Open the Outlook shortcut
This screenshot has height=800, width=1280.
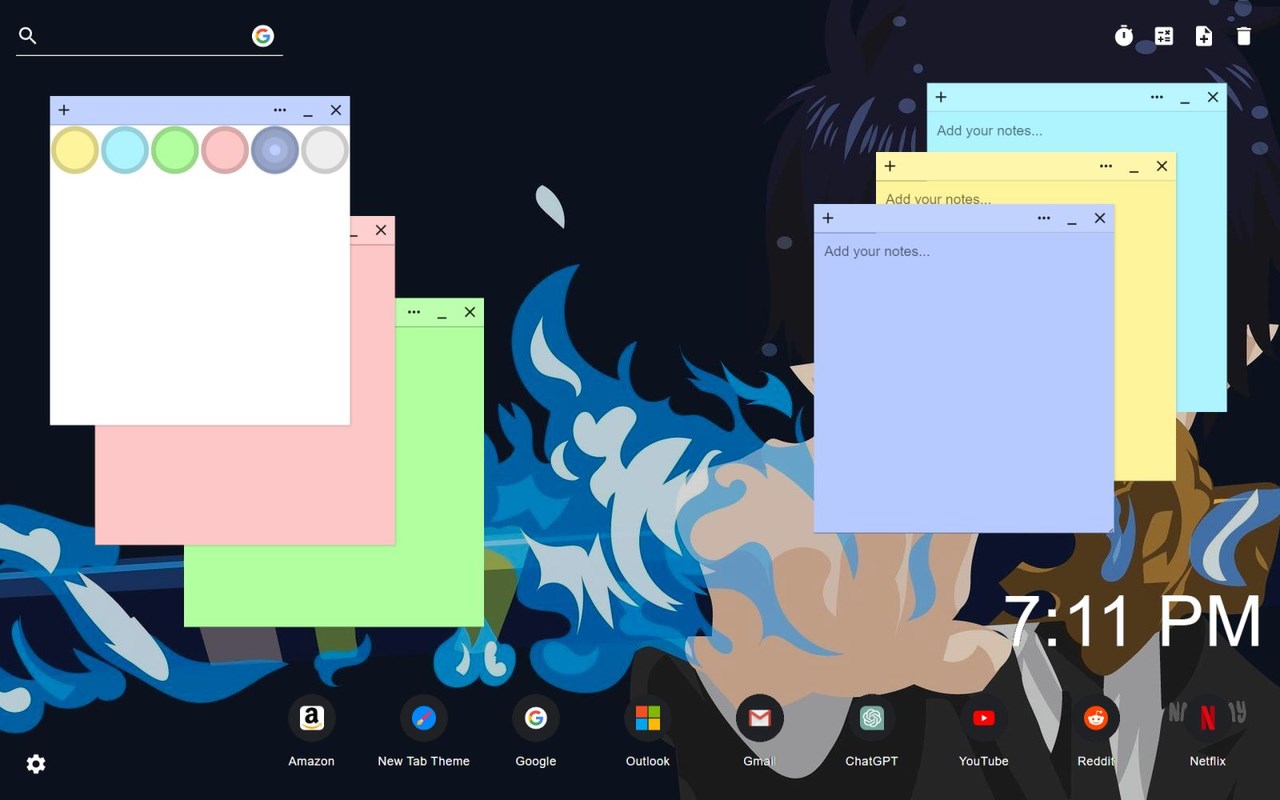click(x=648, y=732)
